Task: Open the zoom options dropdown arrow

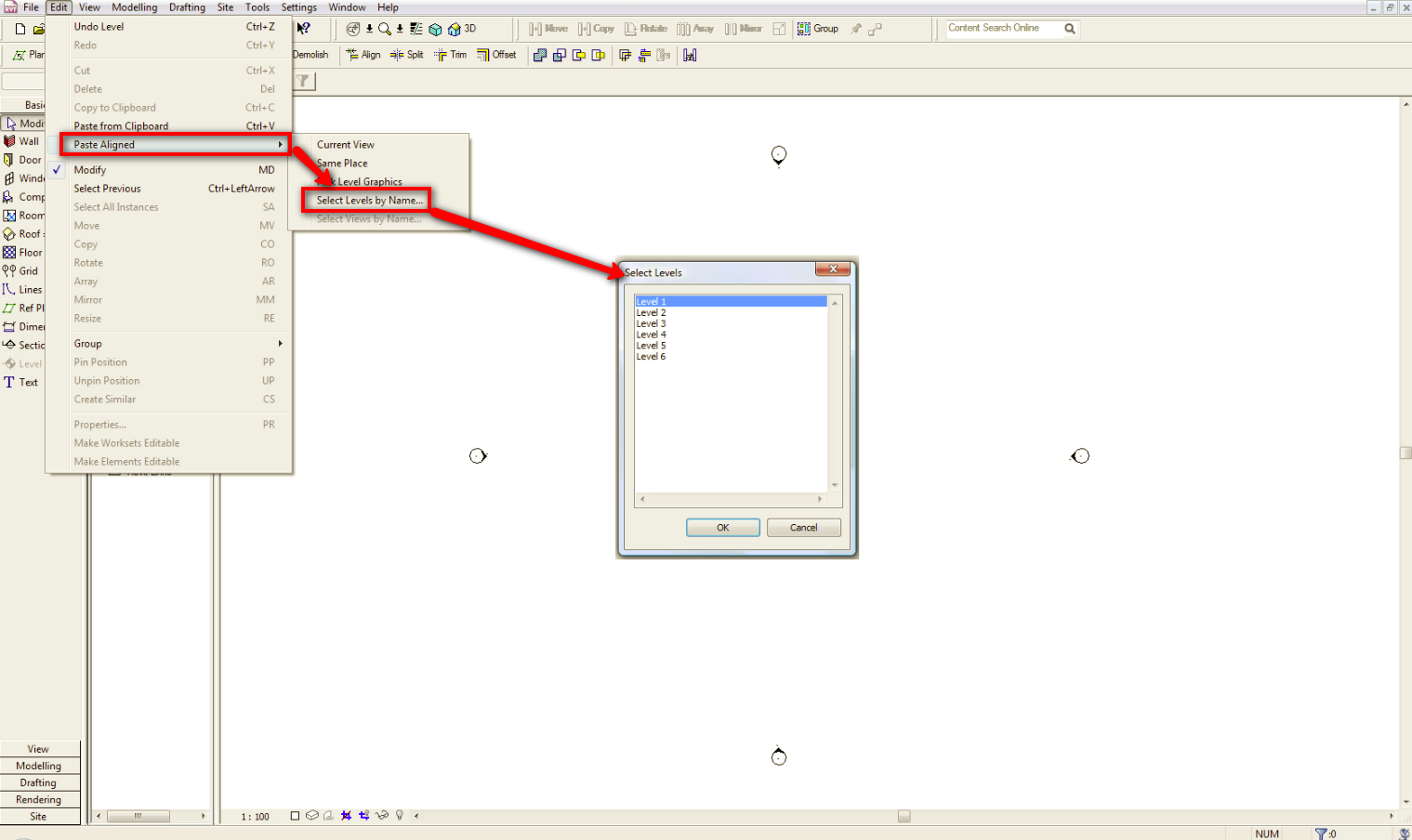Action: 400,29
